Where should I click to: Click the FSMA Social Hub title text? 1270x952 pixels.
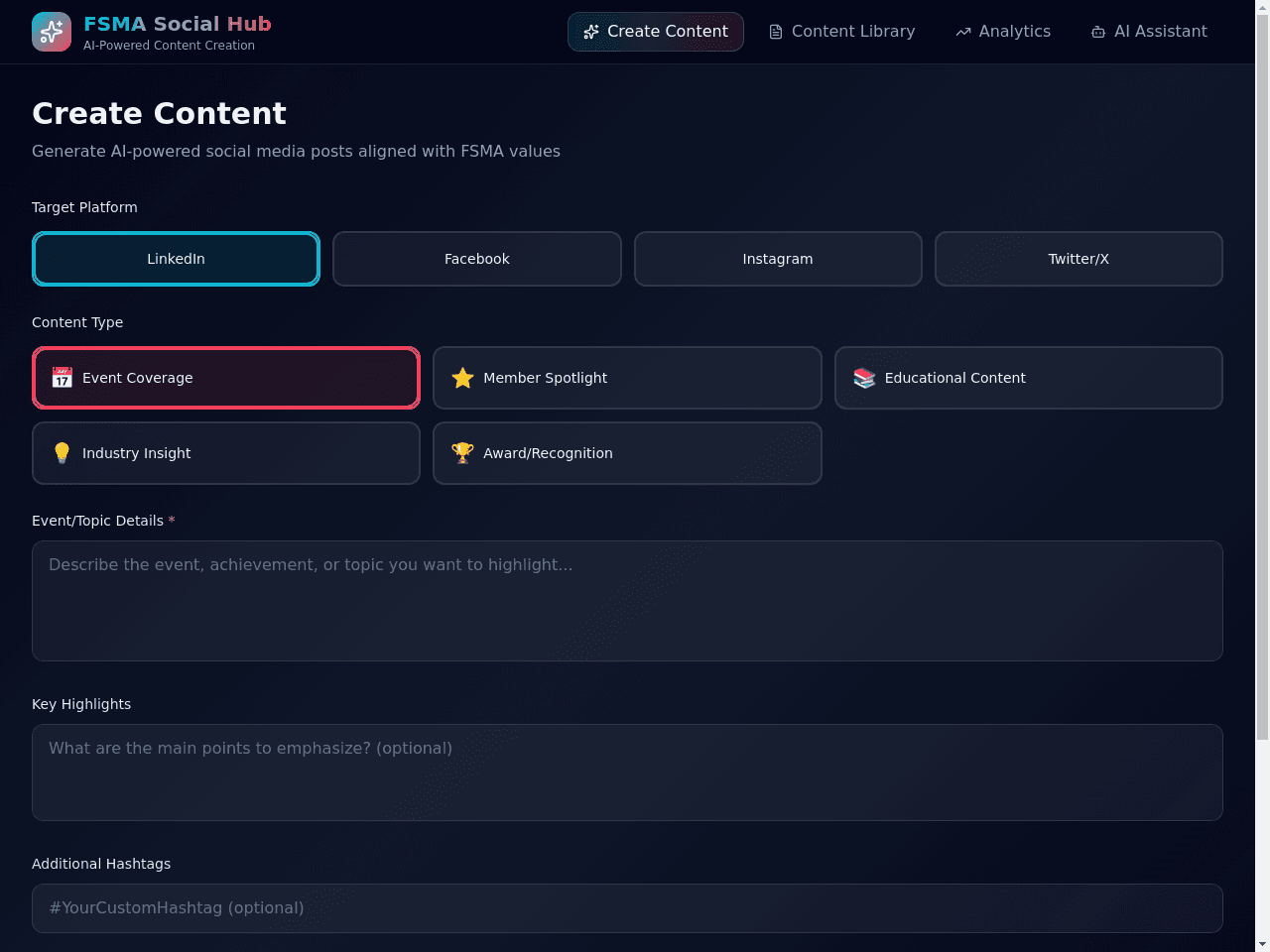tap(178, 24)
